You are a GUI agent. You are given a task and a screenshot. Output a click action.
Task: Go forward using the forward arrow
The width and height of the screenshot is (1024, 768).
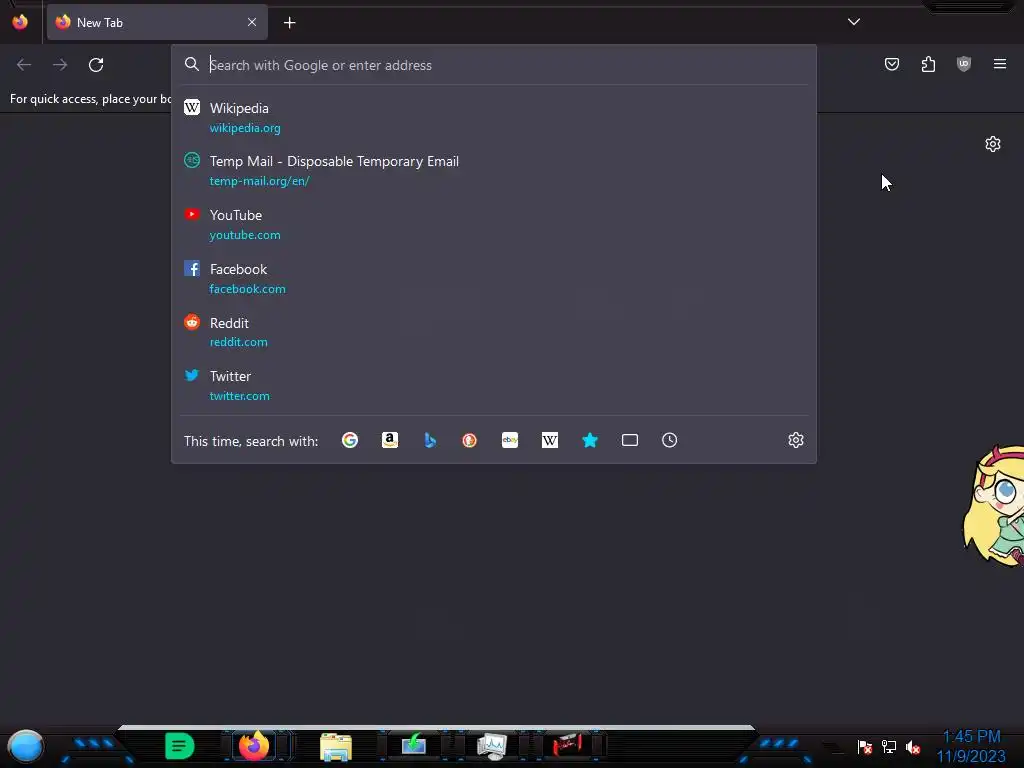coord(60,65)
